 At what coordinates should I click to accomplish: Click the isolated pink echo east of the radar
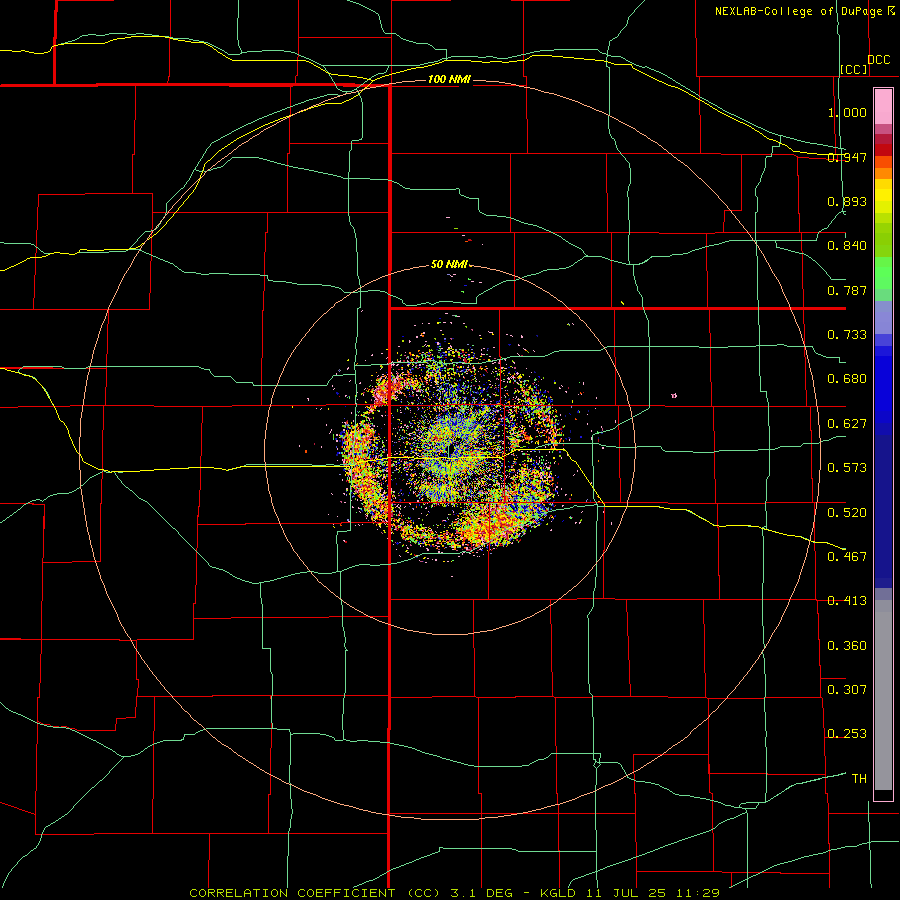(674, 395)
